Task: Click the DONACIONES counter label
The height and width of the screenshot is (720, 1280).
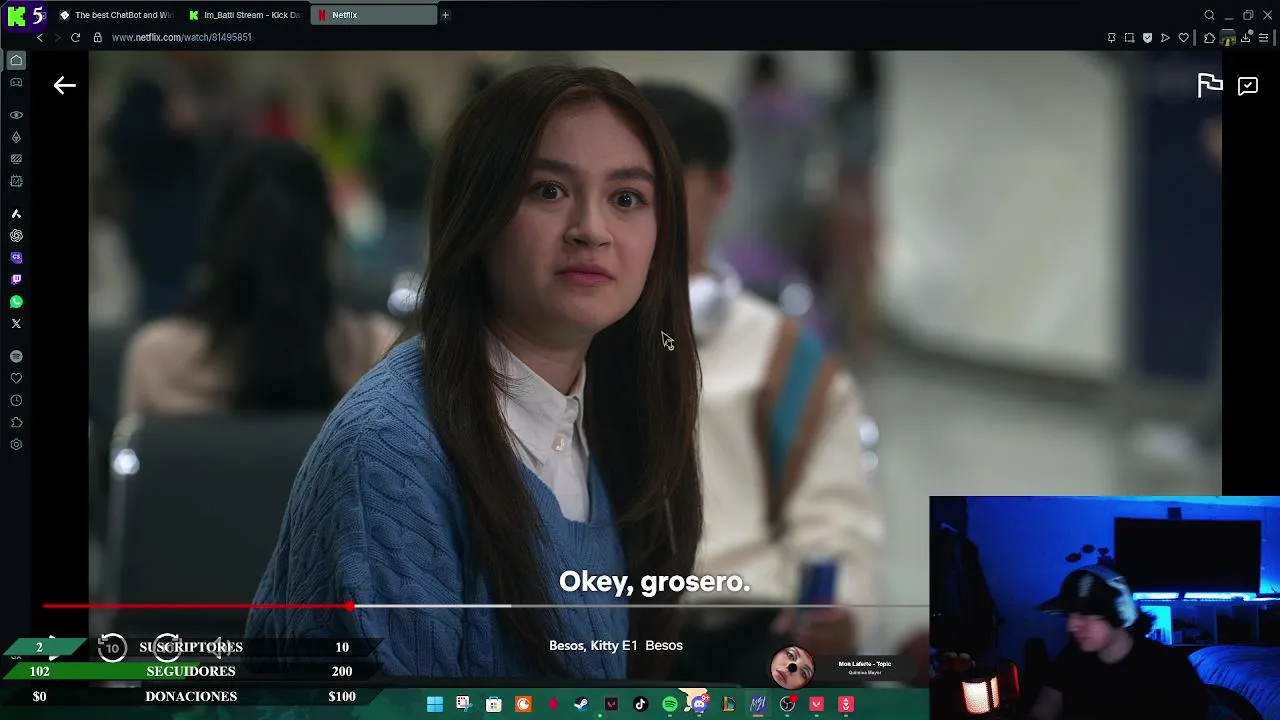Action: [191, 696]
